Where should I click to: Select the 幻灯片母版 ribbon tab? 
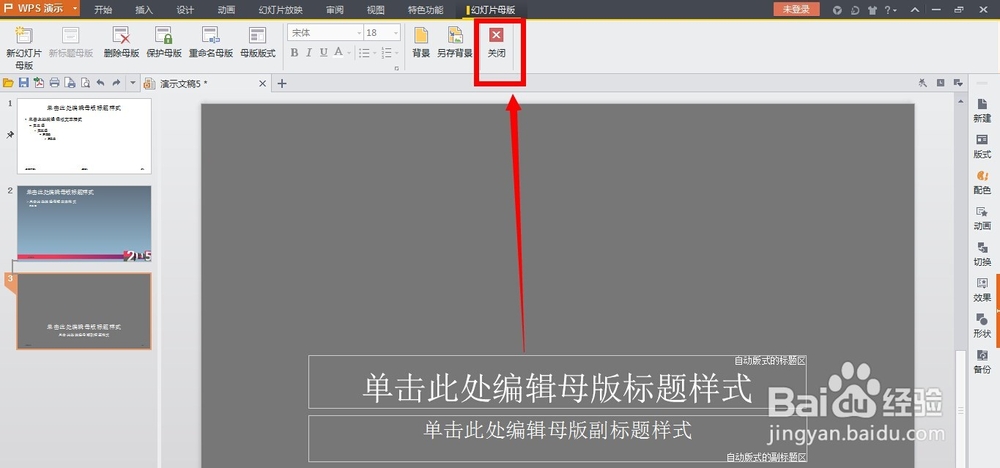coord(492,10)
